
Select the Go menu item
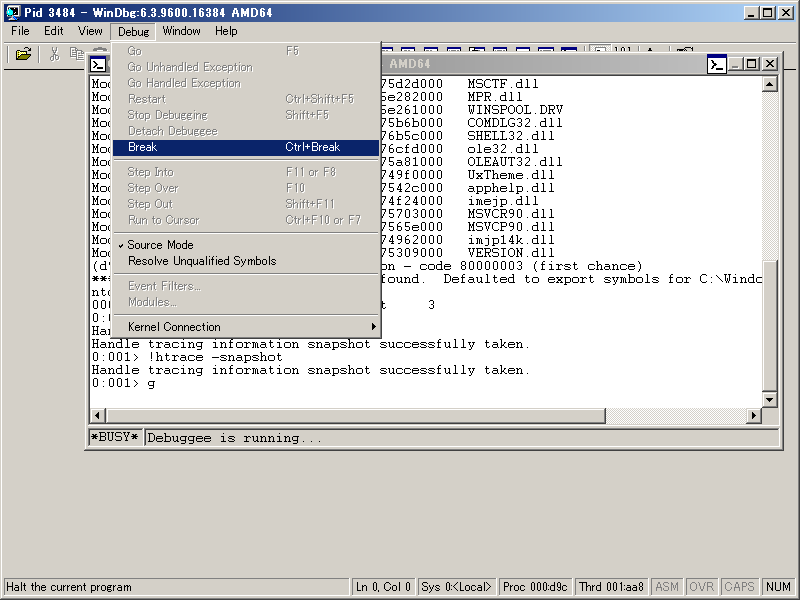246,51
